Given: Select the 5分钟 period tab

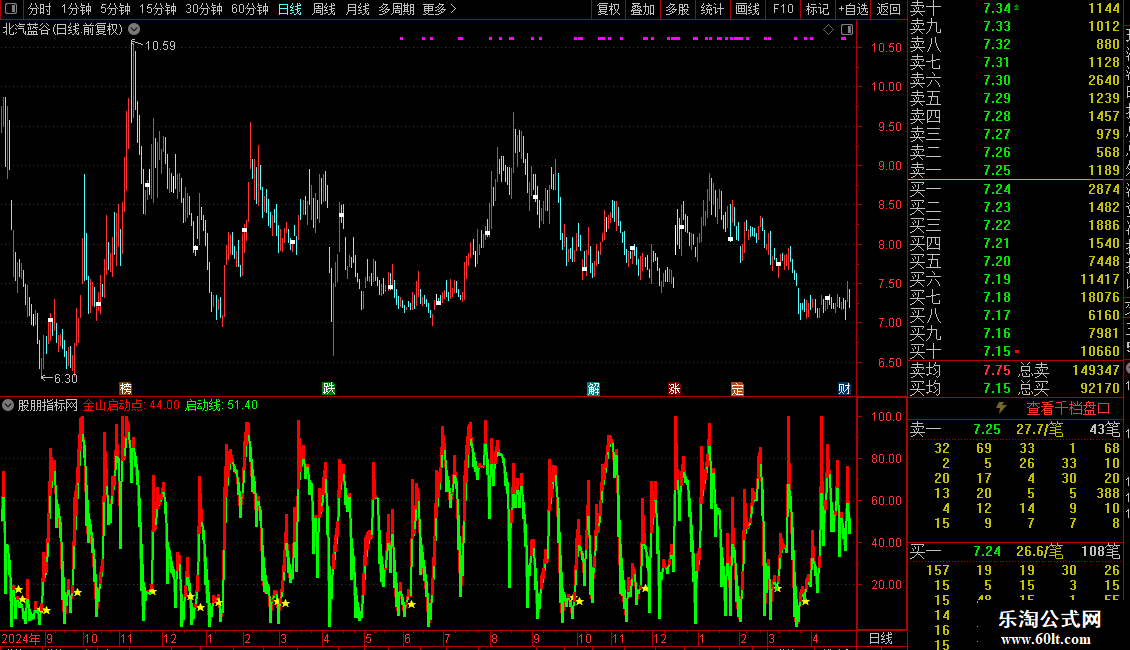Looking at the screenshot, I should click(115, 9).
